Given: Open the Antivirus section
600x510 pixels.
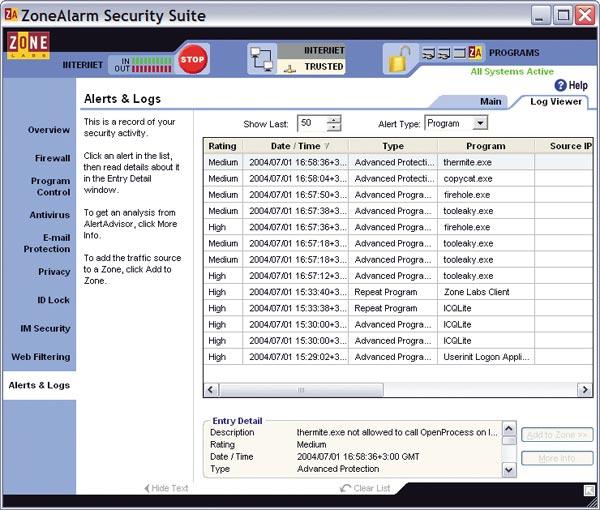Looking at the screenshot, I should 49,215.
